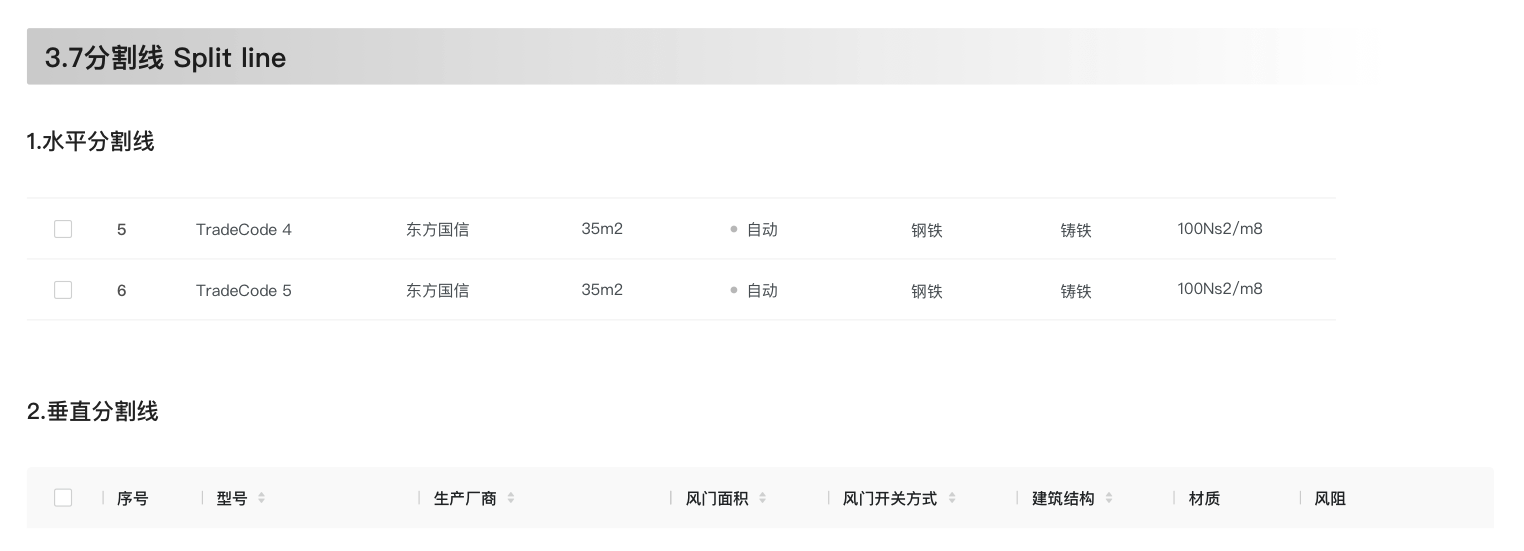The height and width of the screenshot is (551, 1524).
Task: Sort by the 型号 column sort icon
Action: [262, 498]
